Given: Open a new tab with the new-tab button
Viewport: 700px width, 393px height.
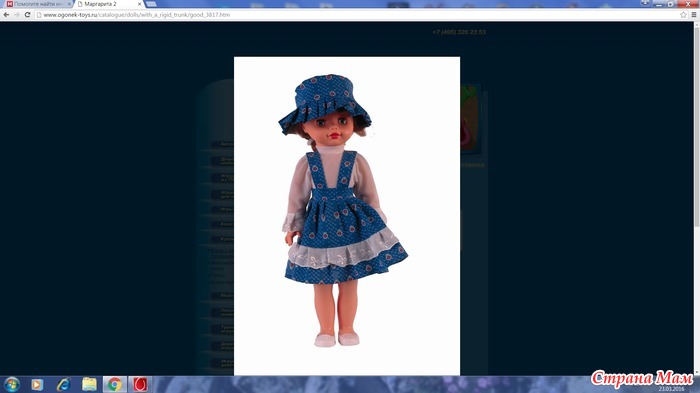Looking at the screenshot, I should click(151, 4).
